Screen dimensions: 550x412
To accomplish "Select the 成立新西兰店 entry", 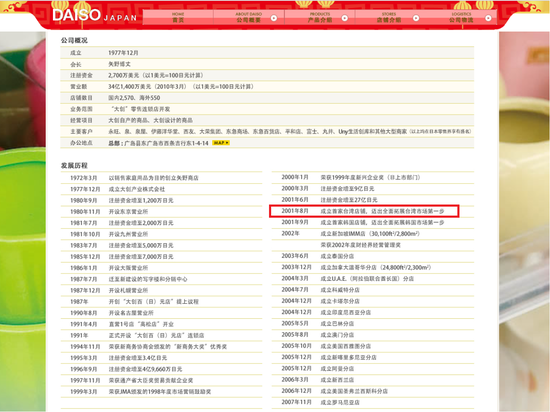I will point(337,380).
